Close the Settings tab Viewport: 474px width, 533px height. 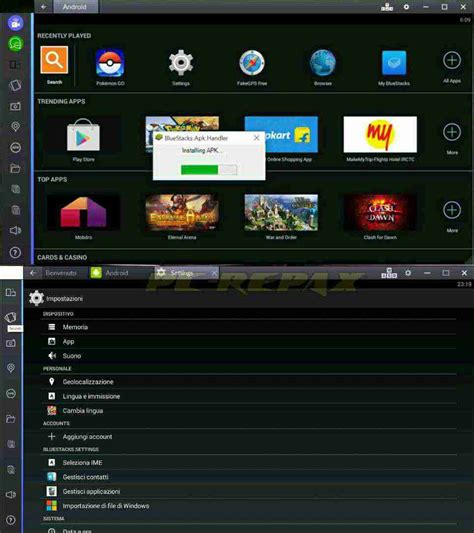click(x=214, y=273)
